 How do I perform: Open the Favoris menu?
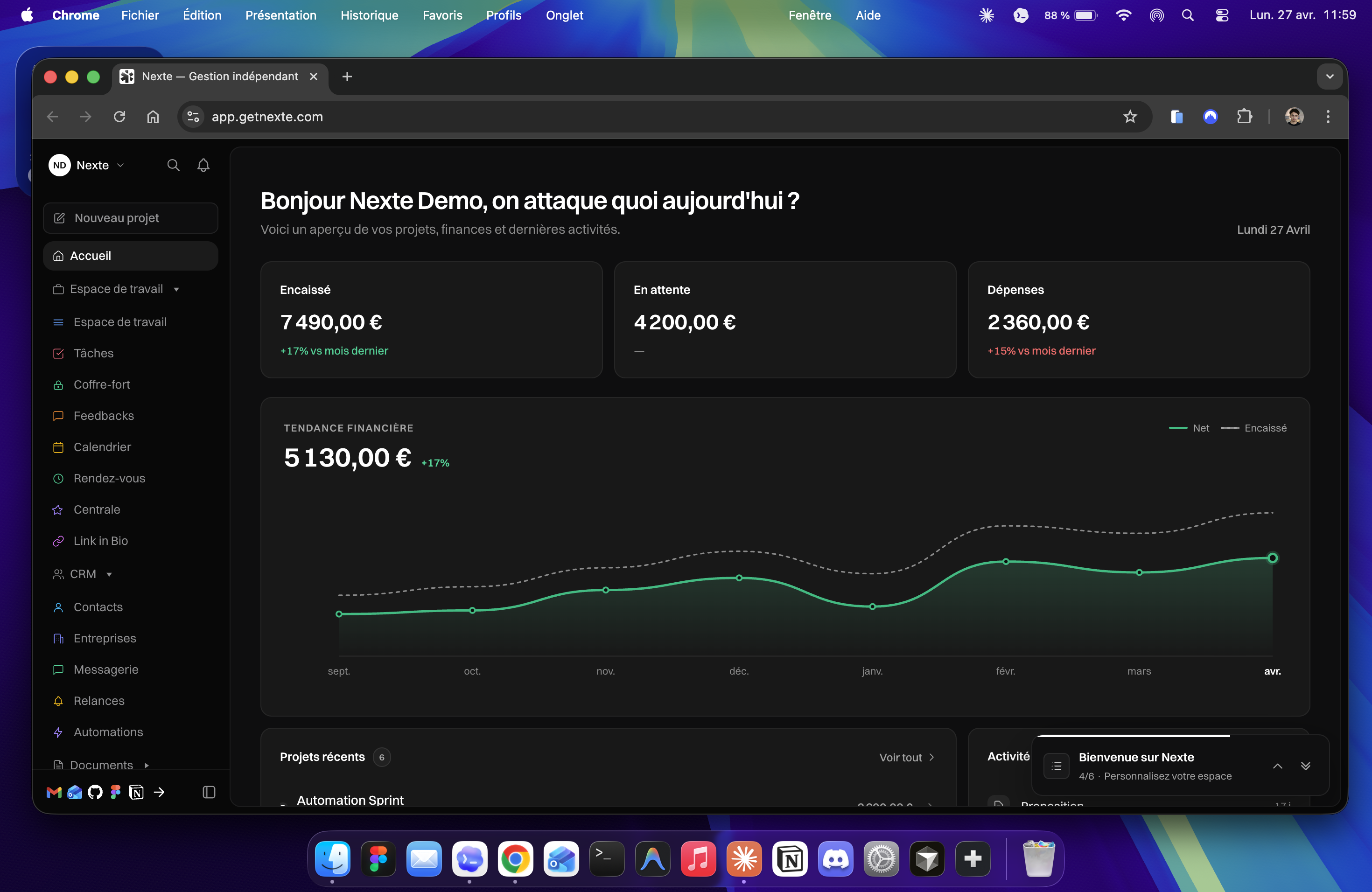(442, 15)
